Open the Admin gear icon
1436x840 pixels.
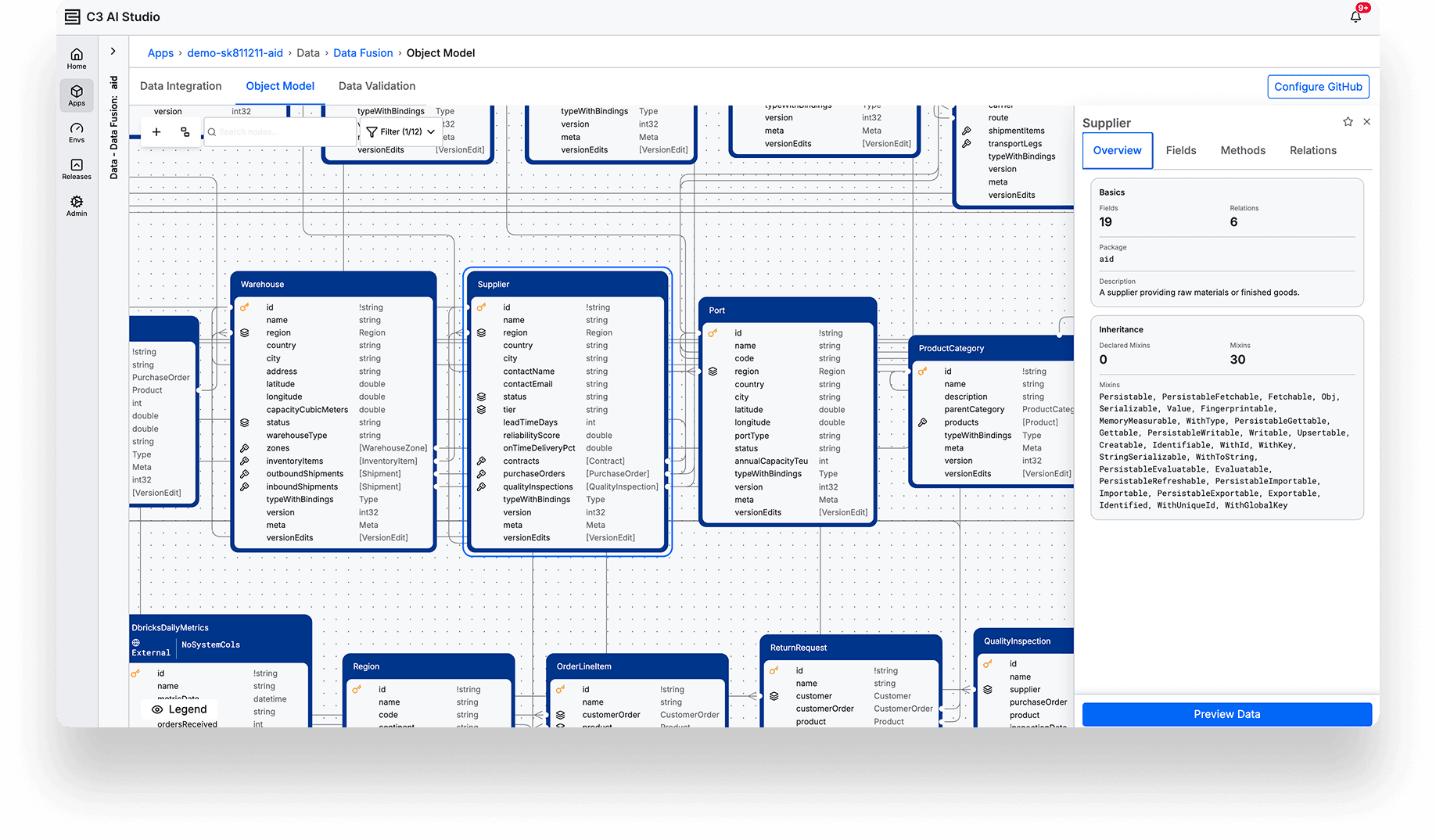77,206
